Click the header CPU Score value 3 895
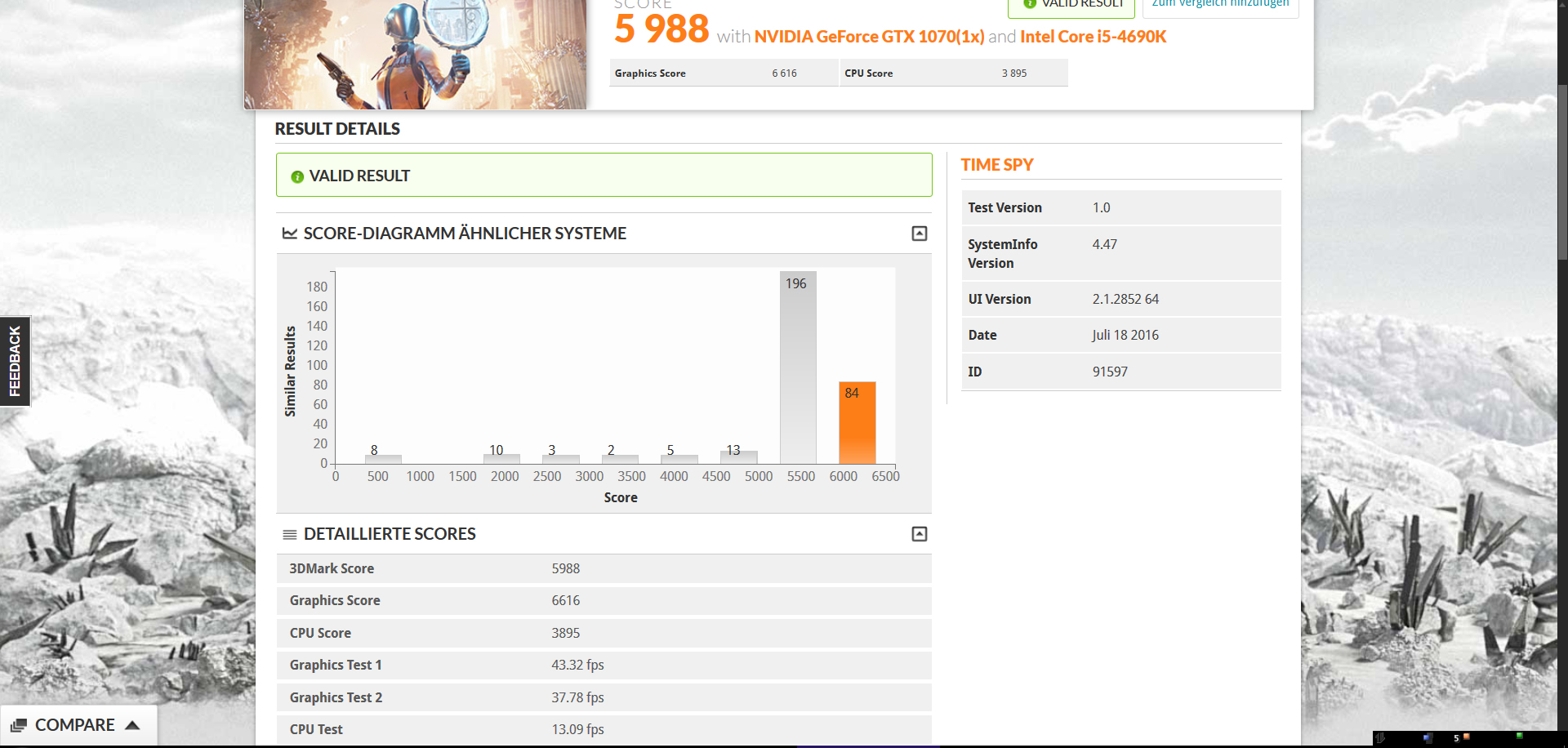The image size is (1568, 748). (x=1014, y=73)
